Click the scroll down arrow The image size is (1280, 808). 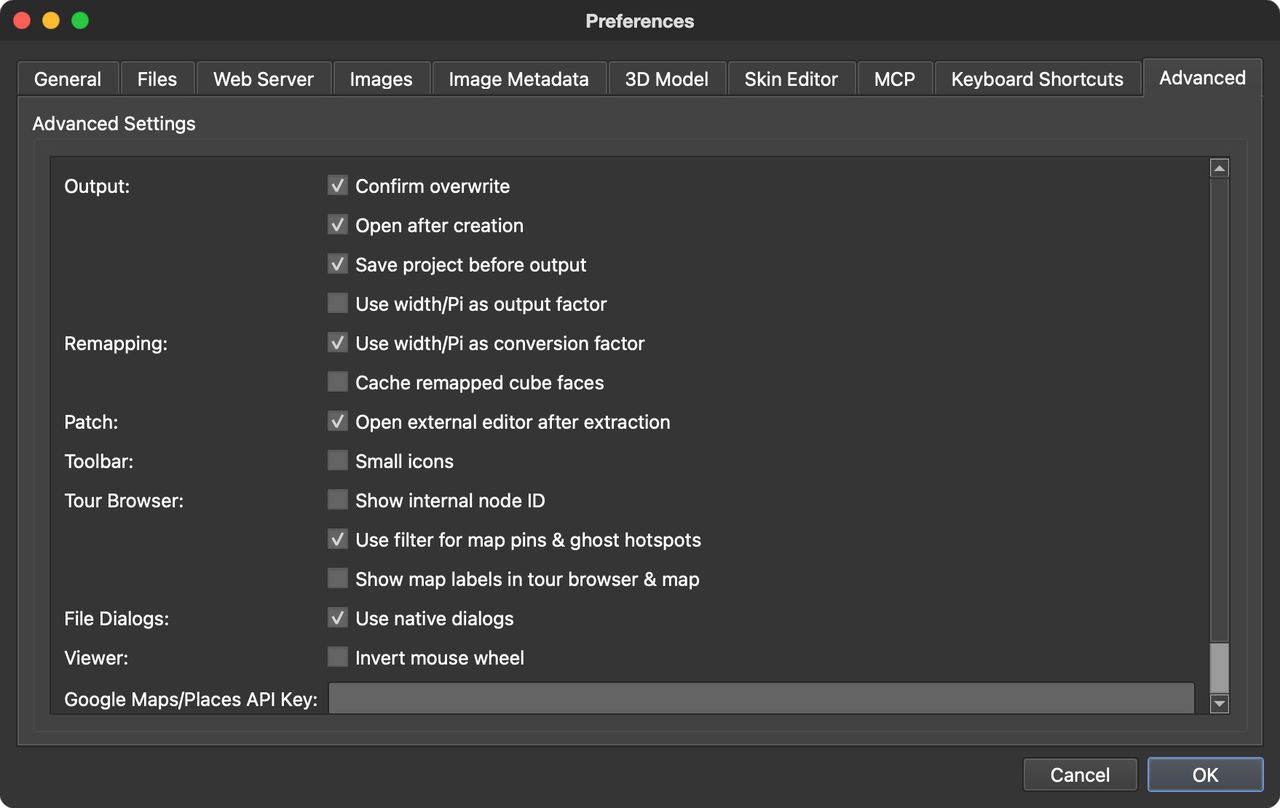(x=1219, y=704)
